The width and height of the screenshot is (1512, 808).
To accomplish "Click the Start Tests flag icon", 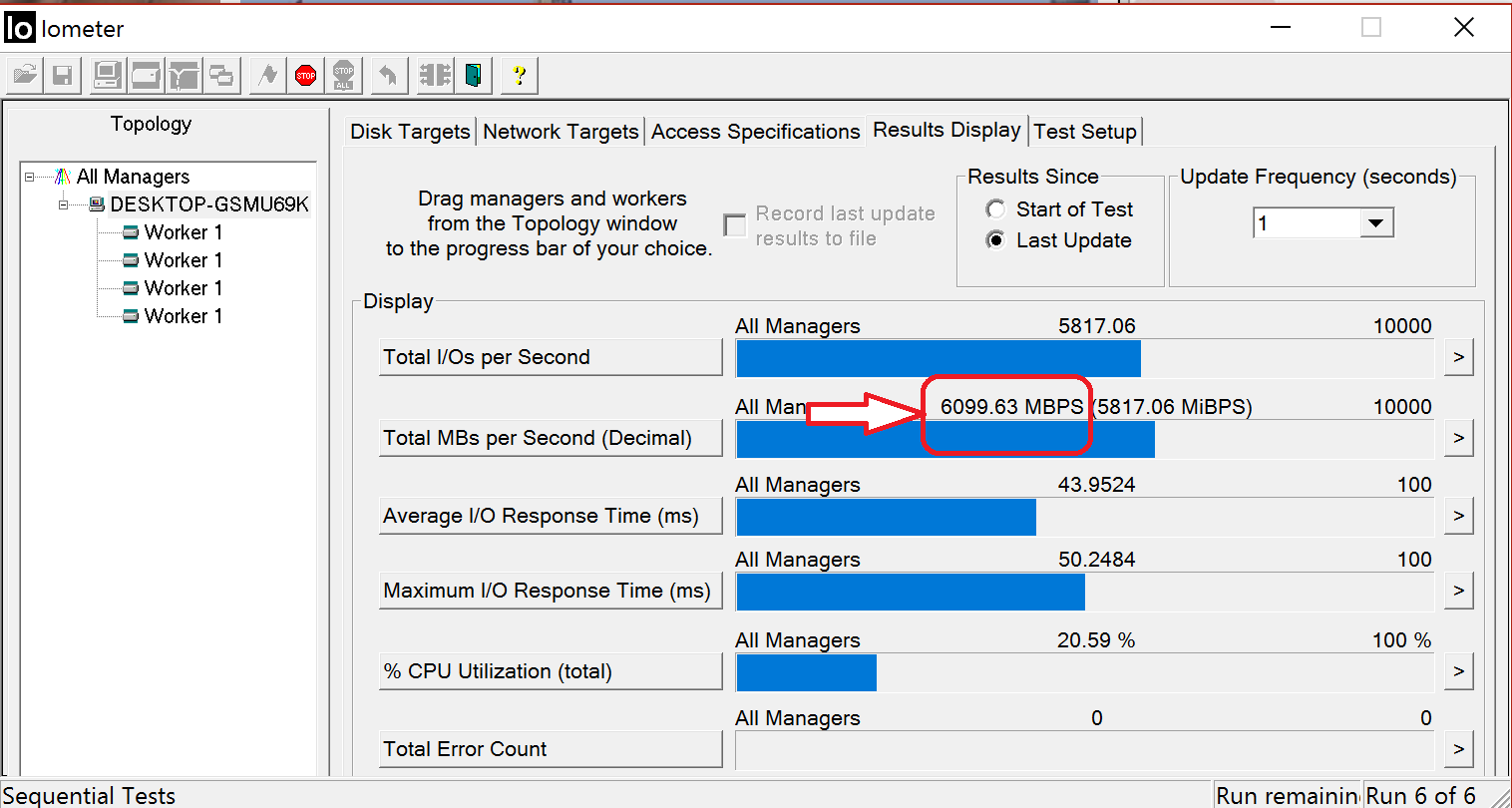I will [267, 75].
